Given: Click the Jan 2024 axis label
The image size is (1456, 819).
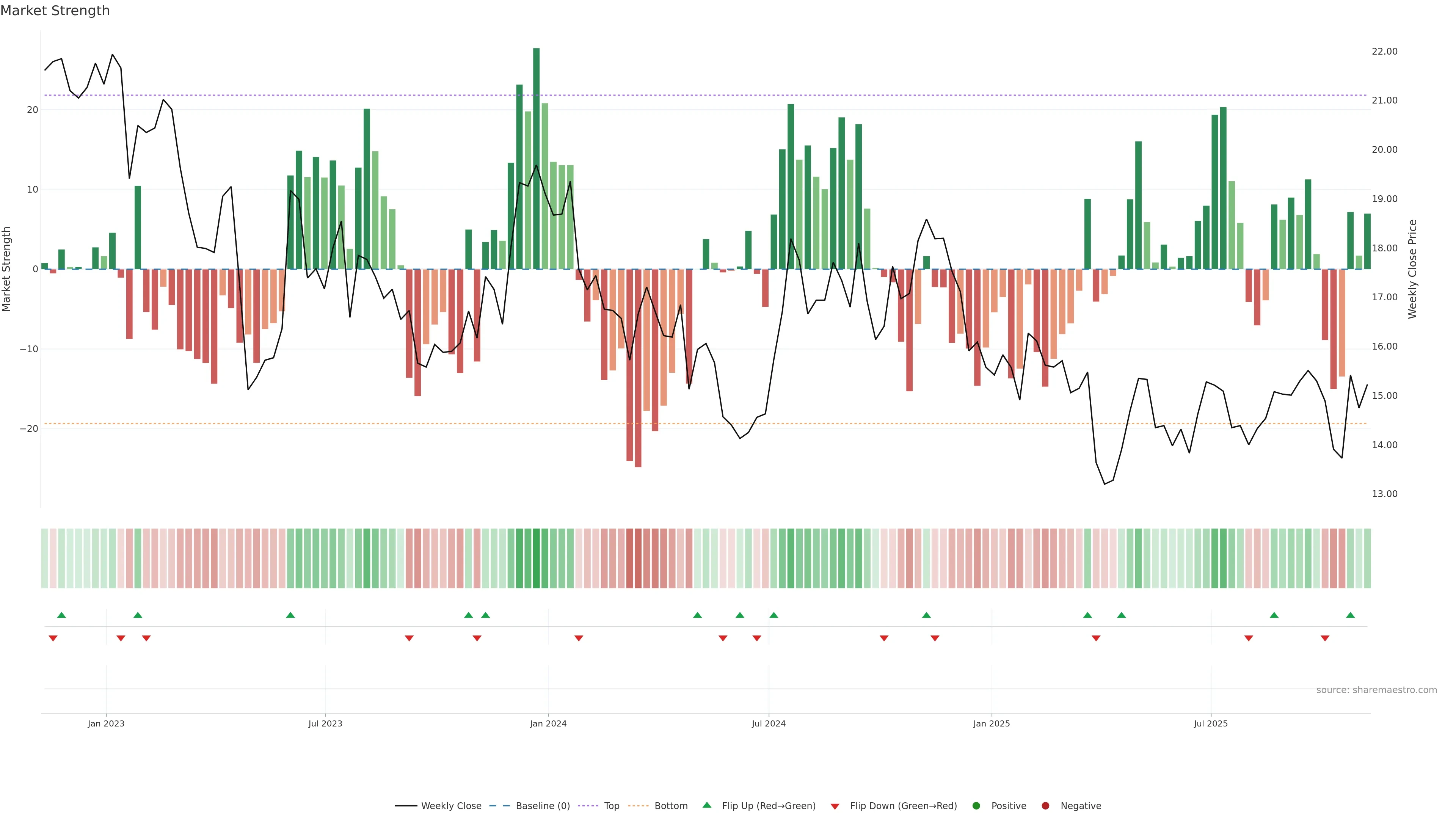Looking at the screenshot, I should [x=548, y=723].
